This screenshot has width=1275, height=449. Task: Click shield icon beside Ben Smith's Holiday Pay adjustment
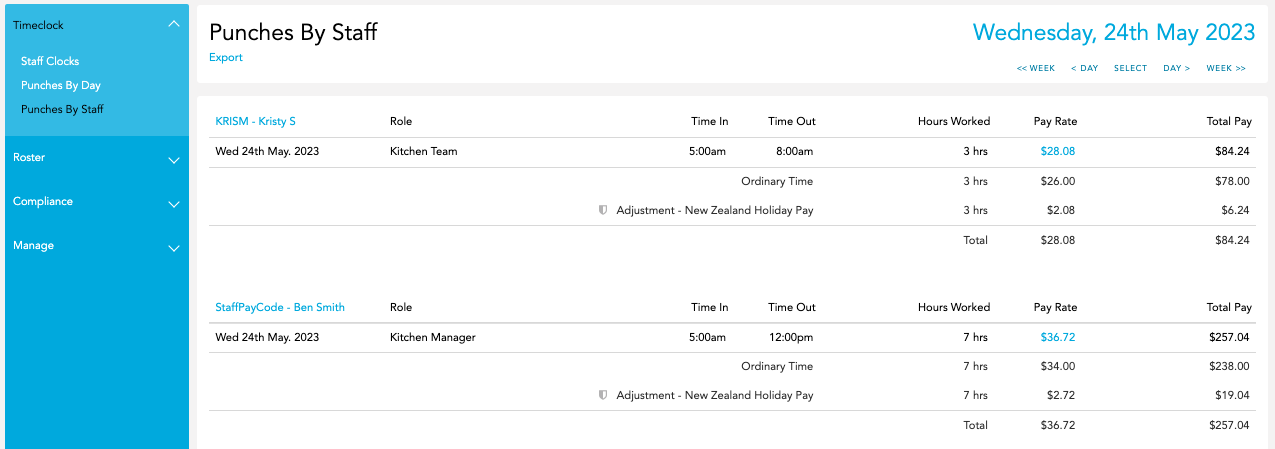(603, 395)
